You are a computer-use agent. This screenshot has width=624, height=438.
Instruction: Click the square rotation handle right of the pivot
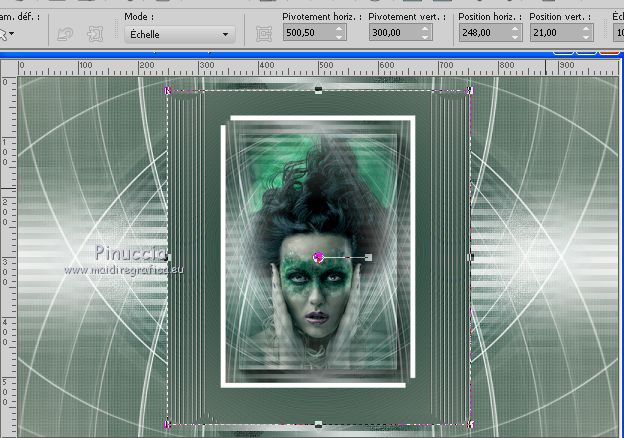tap(368, 258)
